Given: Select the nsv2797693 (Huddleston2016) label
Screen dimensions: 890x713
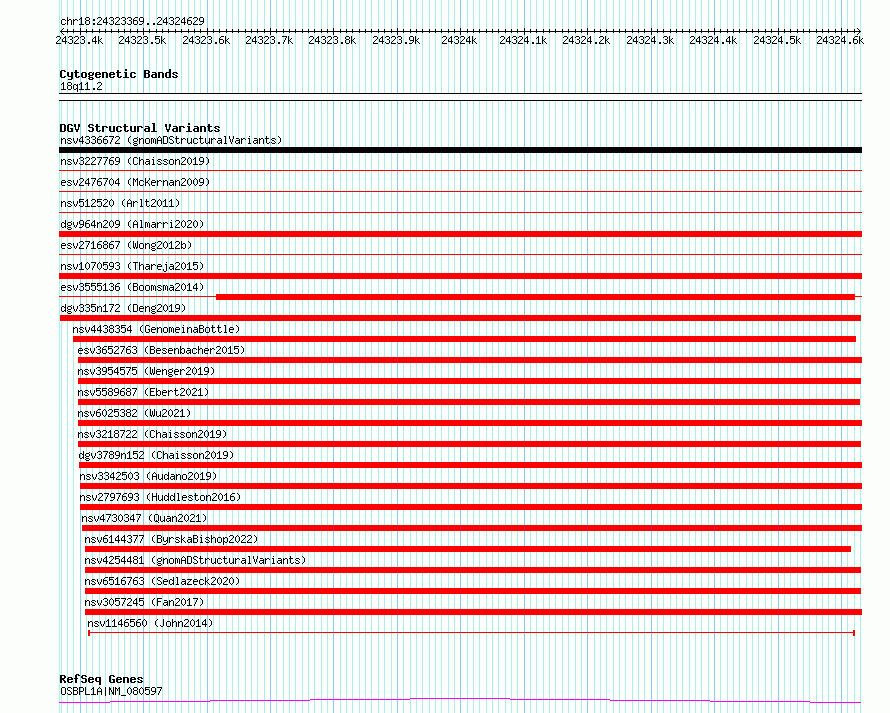Looking at the screenshot, I should [160, 497].
